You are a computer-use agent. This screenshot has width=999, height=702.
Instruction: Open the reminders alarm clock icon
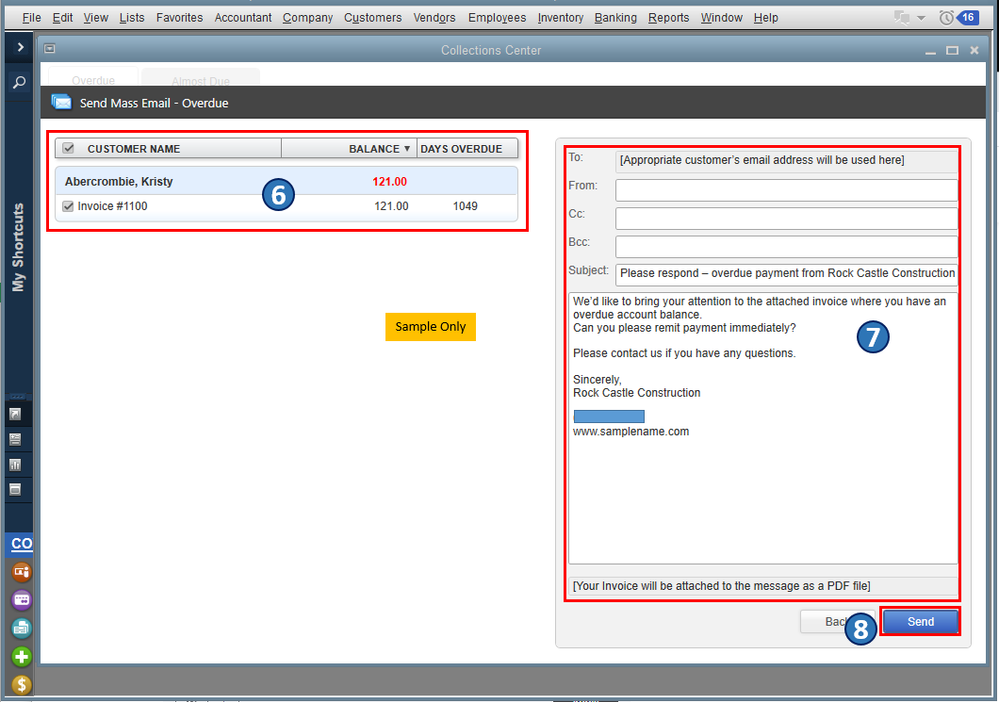pyautogui.click(x=946, y=18)
